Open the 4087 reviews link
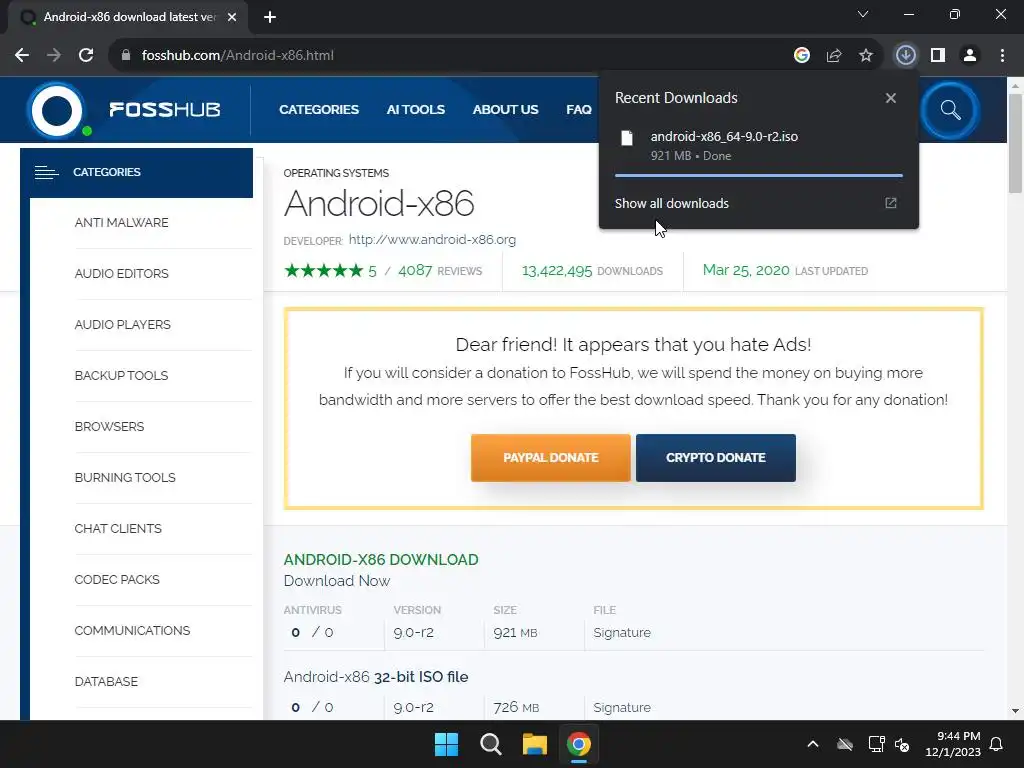Image resolution: width=1024 pixels, height=768 pixels. point(440,270)
